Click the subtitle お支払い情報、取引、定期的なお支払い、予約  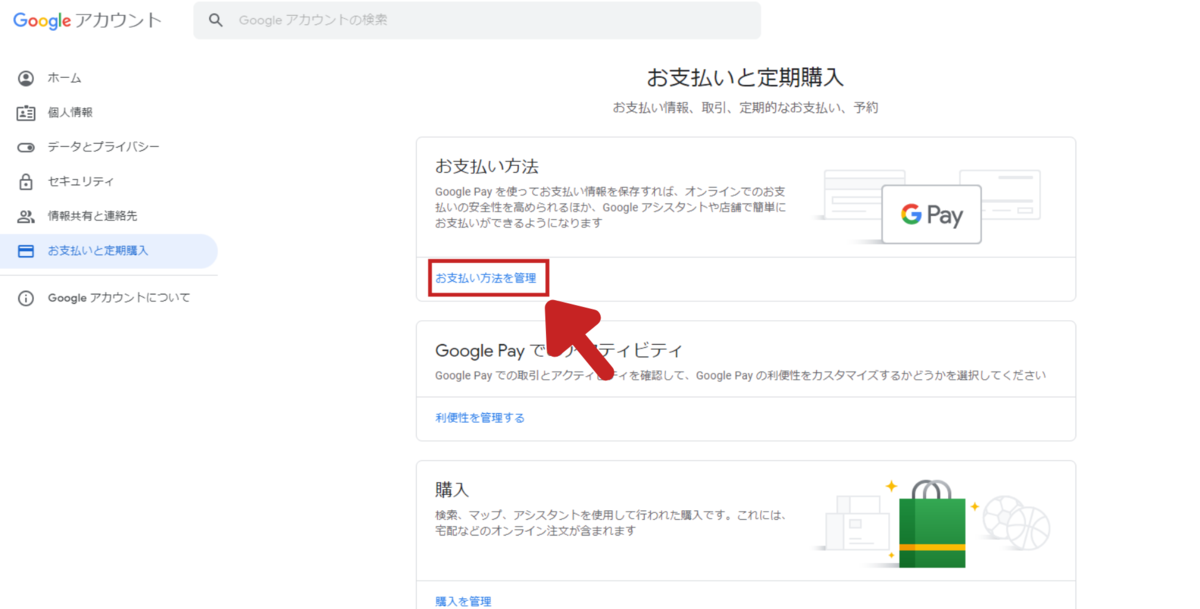[x=745, y=107]
